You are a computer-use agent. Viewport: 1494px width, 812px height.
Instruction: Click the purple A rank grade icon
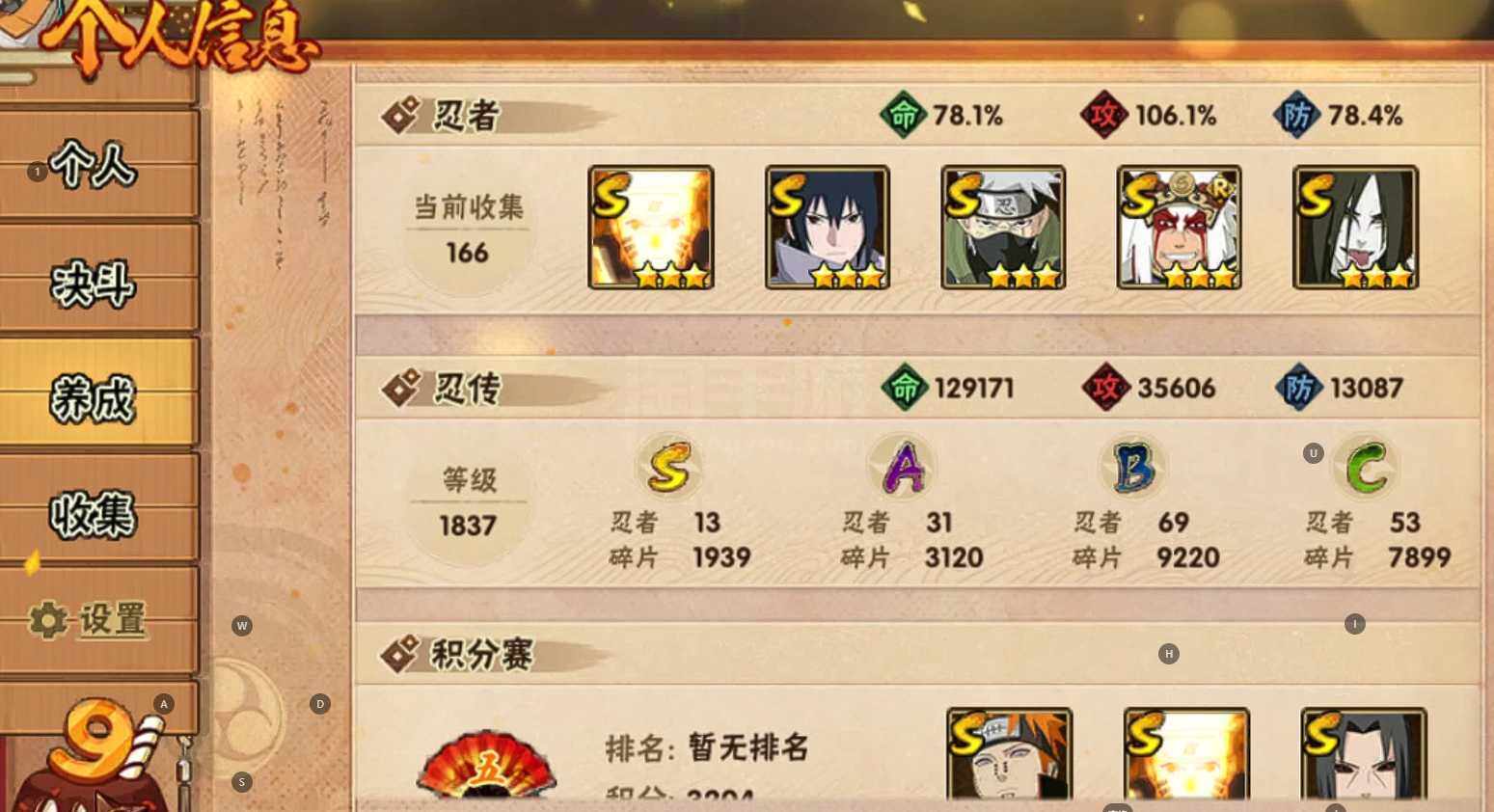pos(903,467)
